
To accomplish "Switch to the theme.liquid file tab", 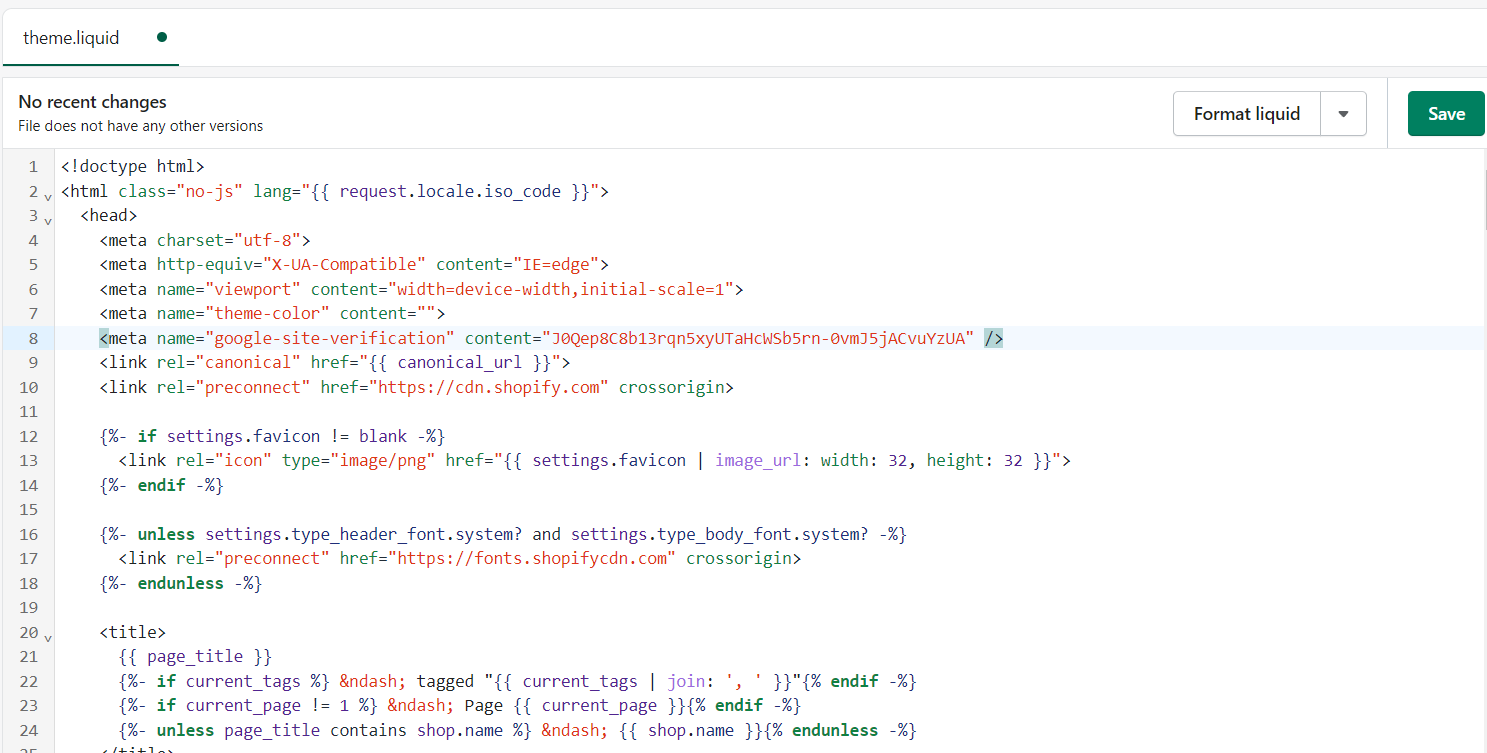I will pyautogui.click(x=71, y=38).
